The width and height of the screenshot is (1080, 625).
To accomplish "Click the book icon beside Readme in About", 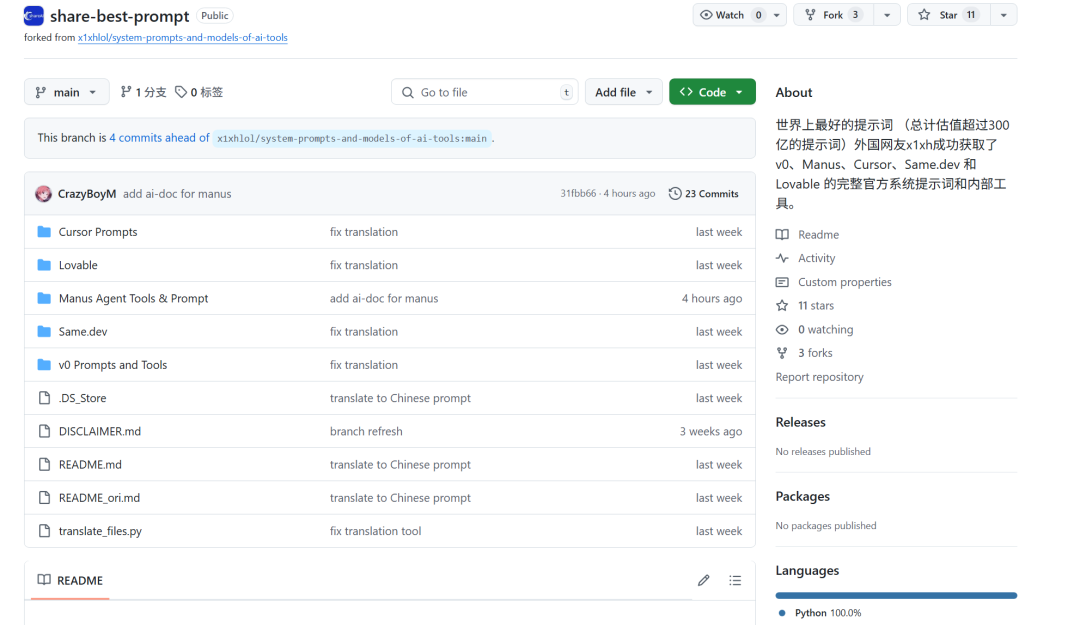I will click(782, 234).
